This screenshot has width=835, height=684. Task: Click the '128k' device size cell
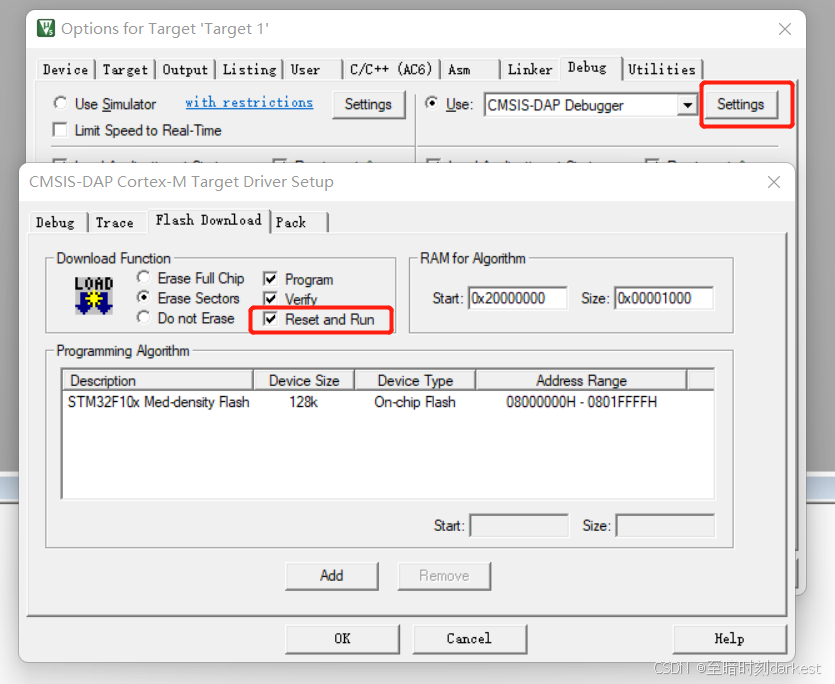coord(304,402)
